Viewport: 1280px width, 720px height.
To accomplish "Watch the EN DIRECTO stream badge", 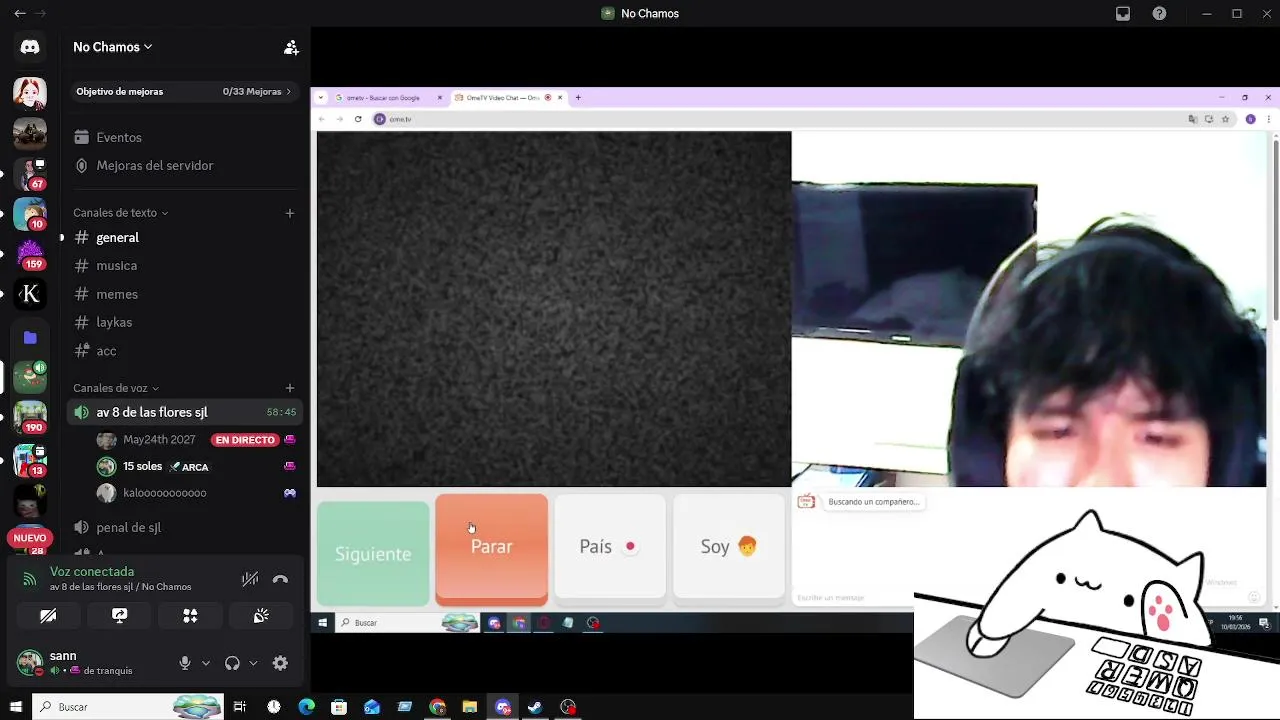I will pyautogui.click(x=244, y=440).
